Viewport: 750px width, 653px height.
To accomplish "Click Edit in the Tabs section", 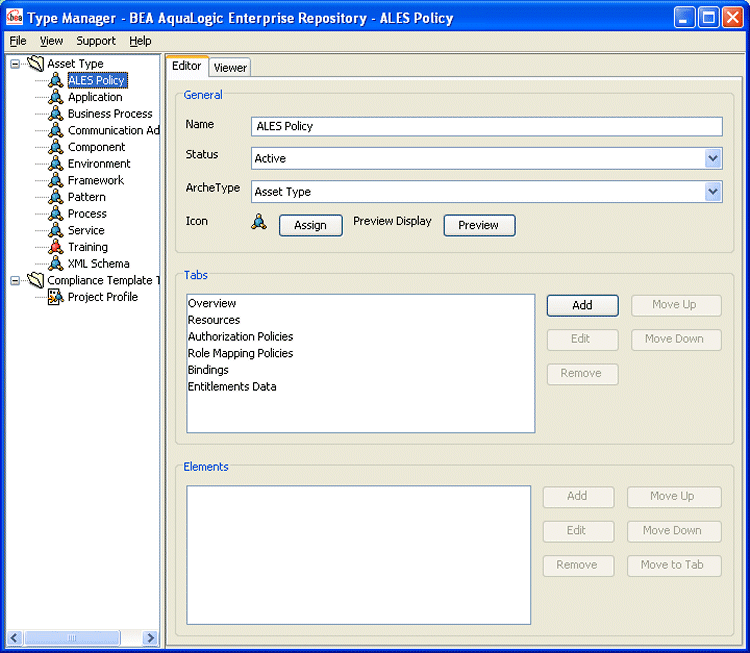I will (x=582, y=339).
